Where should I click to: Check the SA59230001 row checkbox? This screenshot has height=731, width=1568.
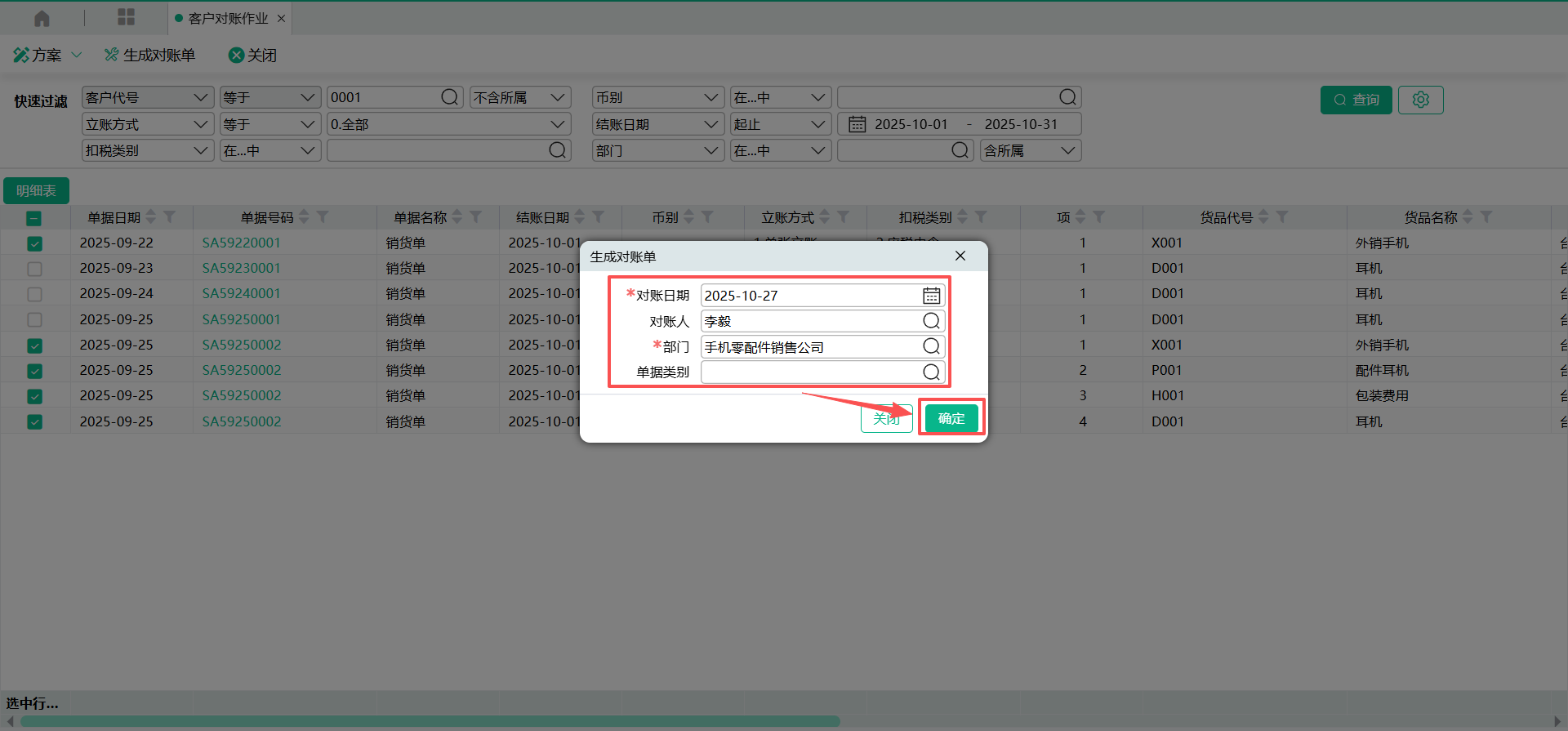tap(34, 269)
